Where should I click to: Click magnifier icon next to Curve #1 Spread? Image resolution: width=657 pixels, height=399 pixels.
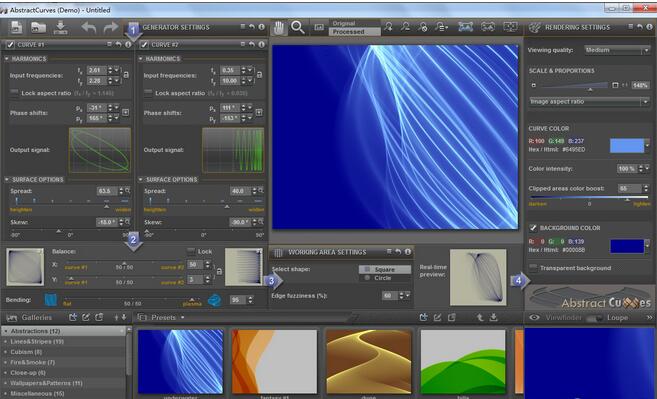click(x=127, y=191)
